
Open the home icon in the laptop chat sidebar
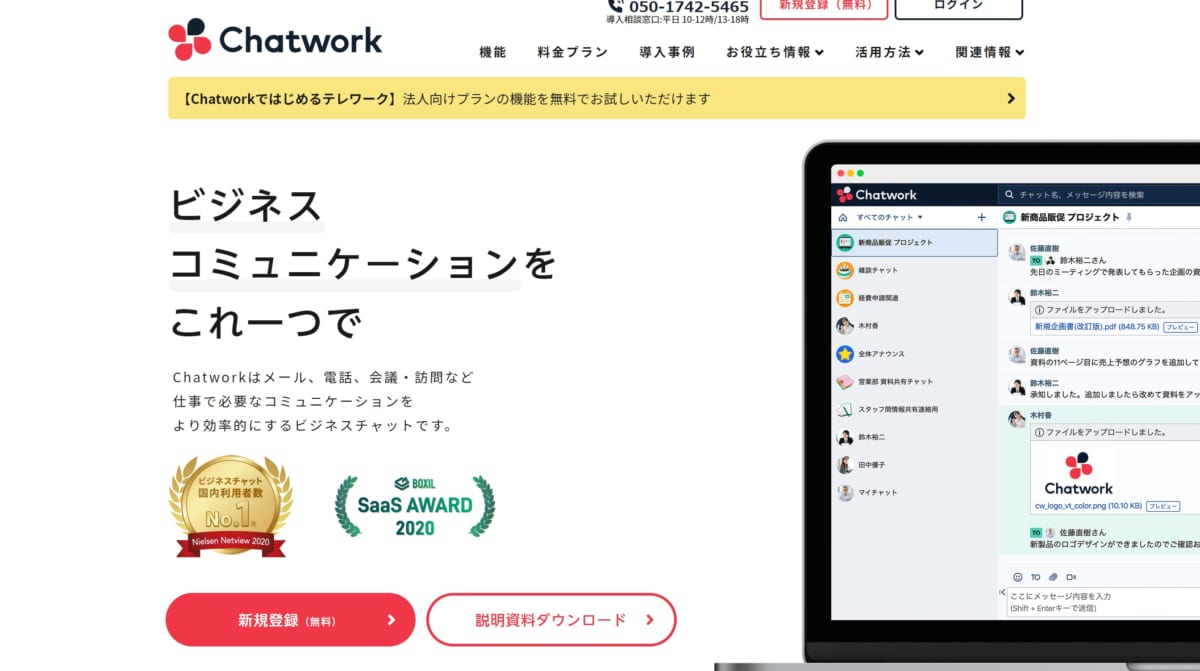[843, 217]
